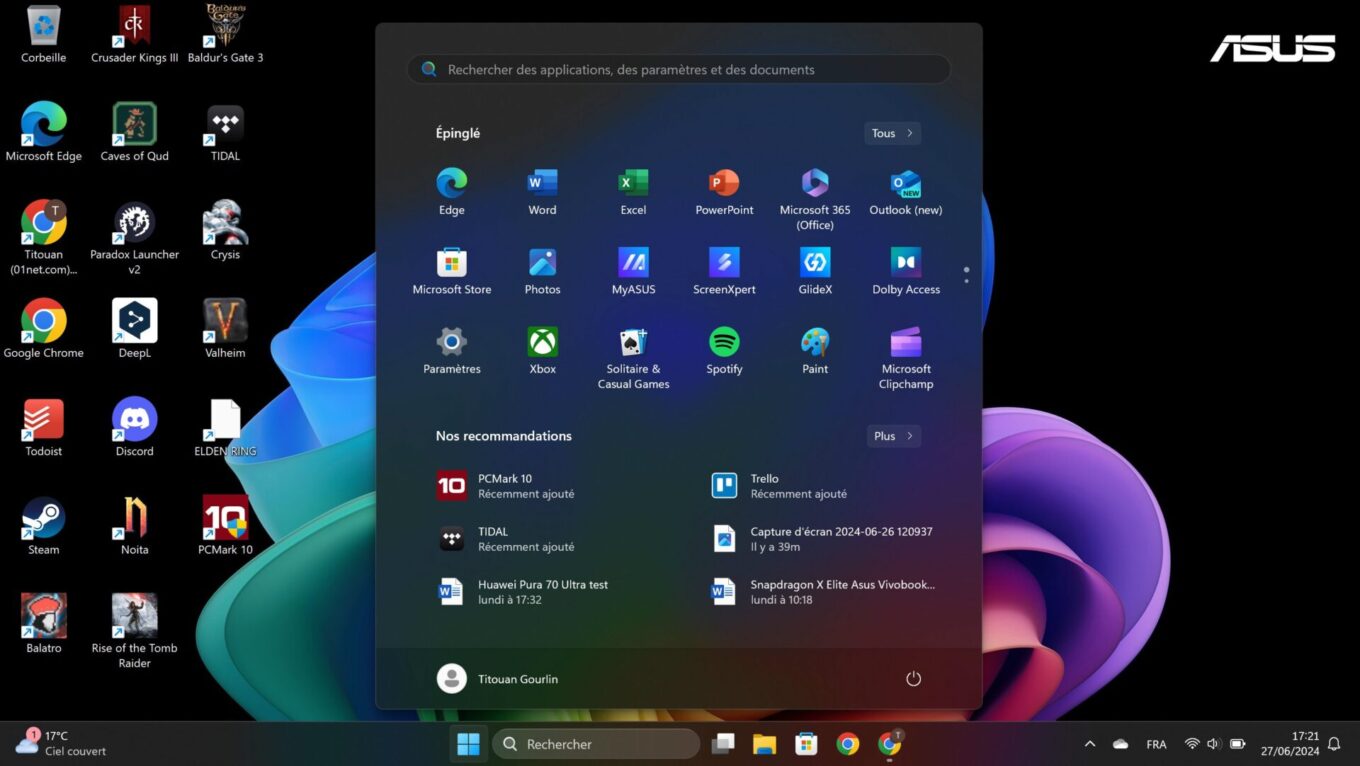This screenshot has width=1360, height=766.
Task: Open Titouan Gourlin account menu
Action: tap(498, 678)
